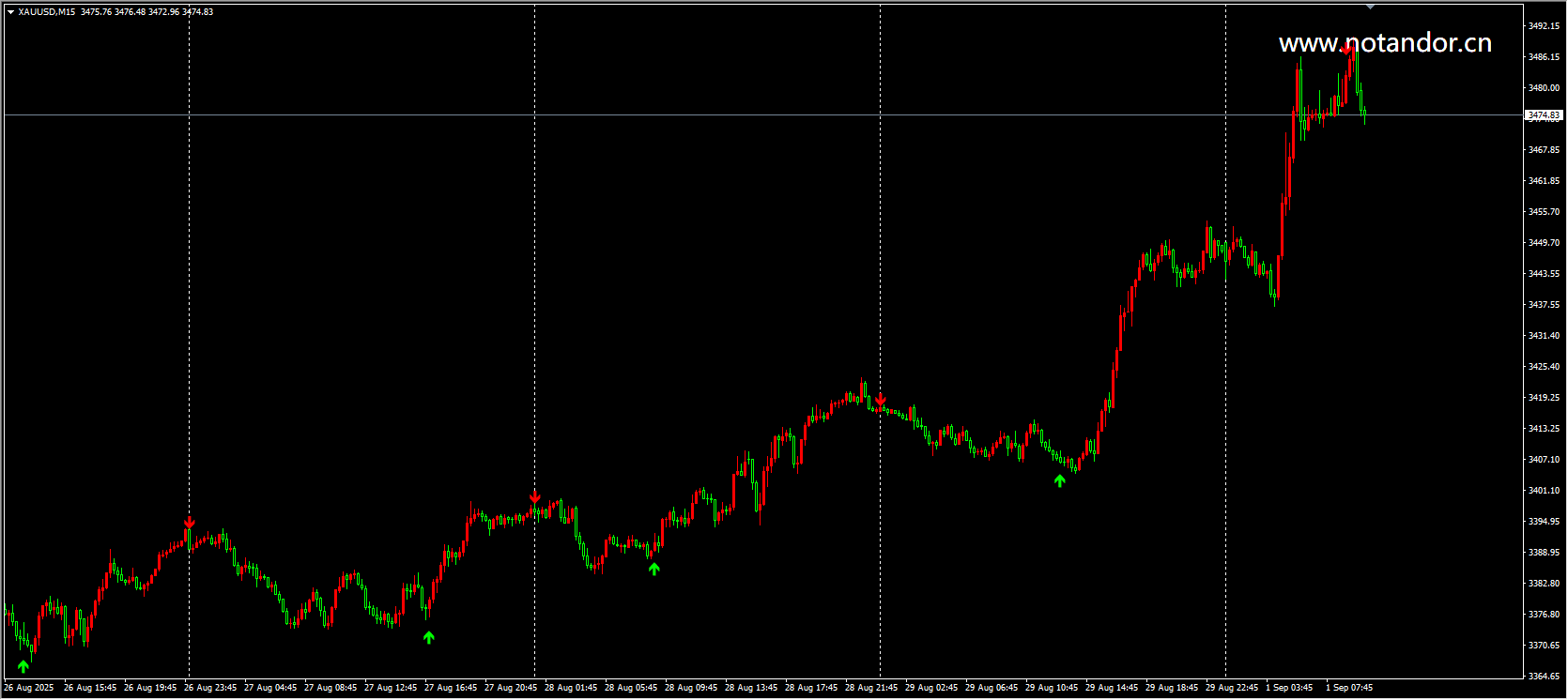
Task: Click the 3407.10 price scale label
Action: (1544, 460)
